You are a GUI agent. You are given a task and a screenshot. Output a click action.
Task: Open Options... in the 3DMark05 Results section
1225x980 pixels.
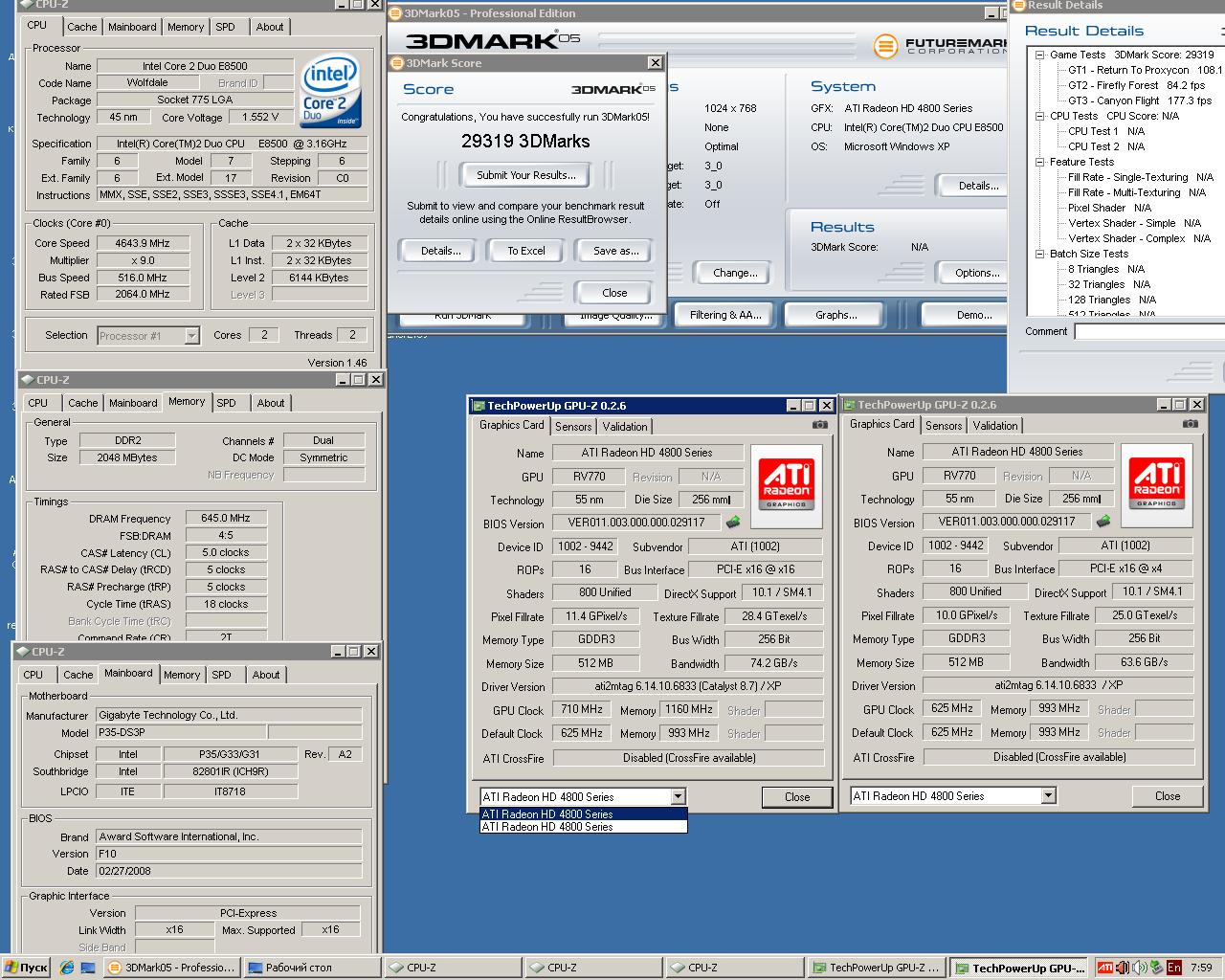pyautogui.click(x=976, y=273)
